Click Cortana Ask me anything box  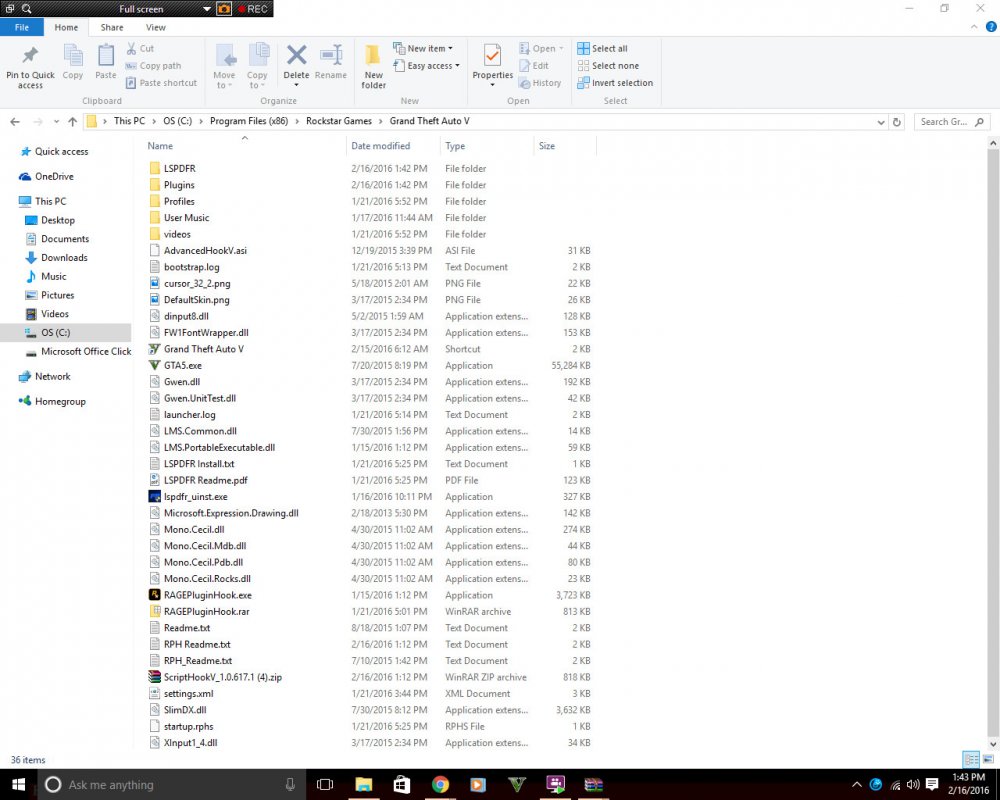(x=172, y=785)
